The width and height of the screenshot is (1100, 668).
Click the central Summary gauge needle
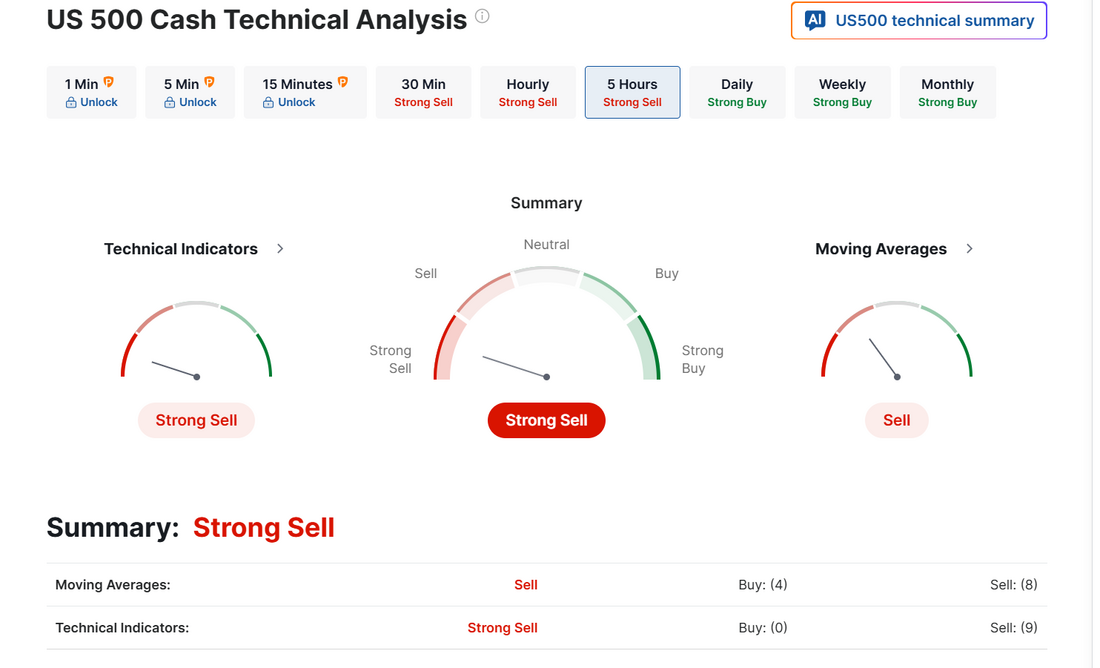515,366
